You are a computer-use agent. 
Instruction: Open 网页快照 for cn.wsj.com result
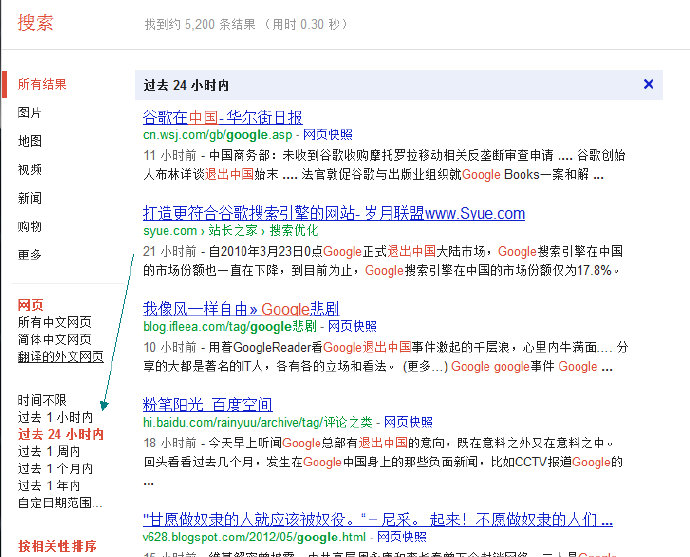tap(328, 135)
